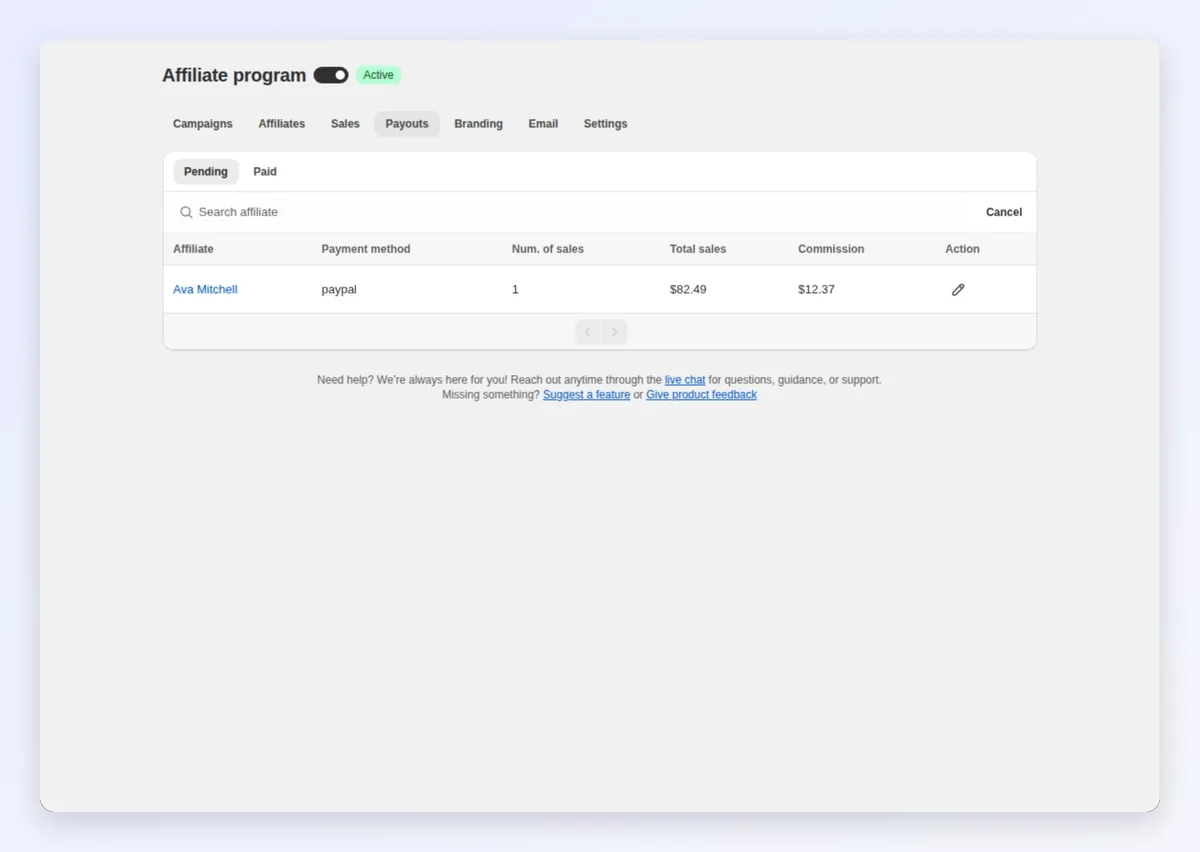
Task: Go to next page arrow
Action: tap(615, 332)
